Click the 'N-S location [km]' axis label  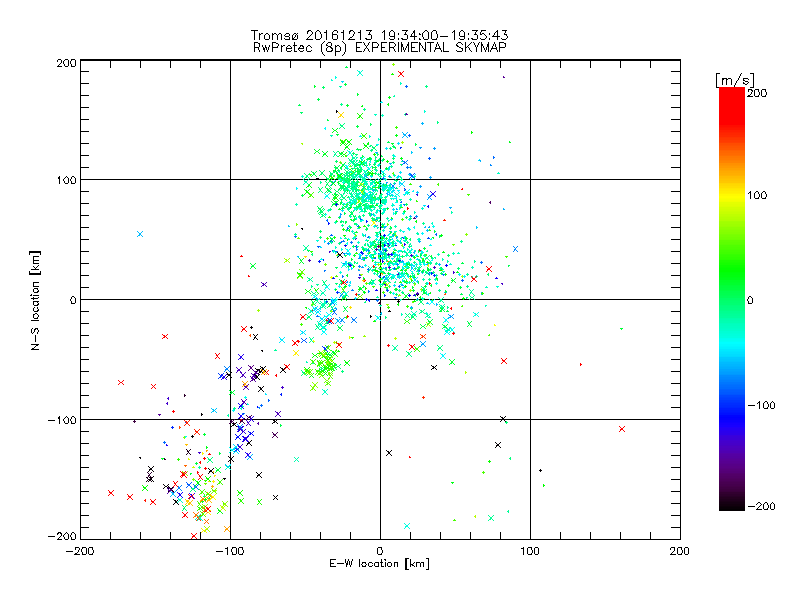click(35, 300)
